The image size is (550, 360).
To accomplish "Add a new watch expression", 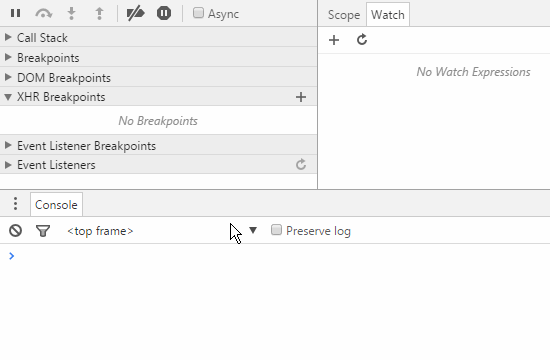I will click(334, 40).
